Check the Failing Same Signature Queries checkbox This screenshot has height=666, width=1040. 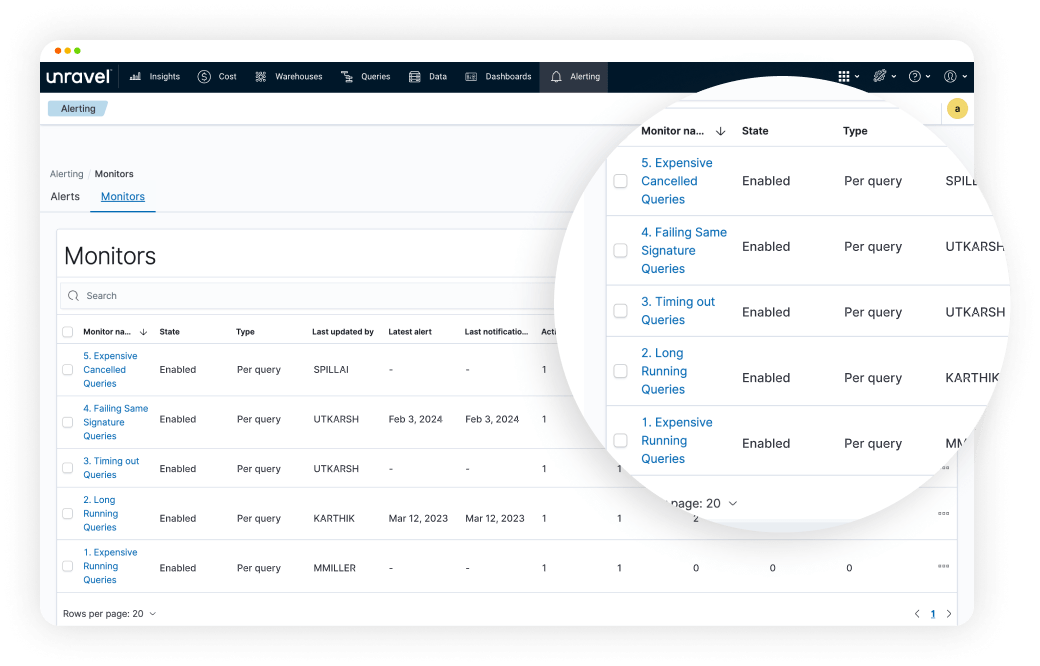pyautogui.click(x=68, y=422)
